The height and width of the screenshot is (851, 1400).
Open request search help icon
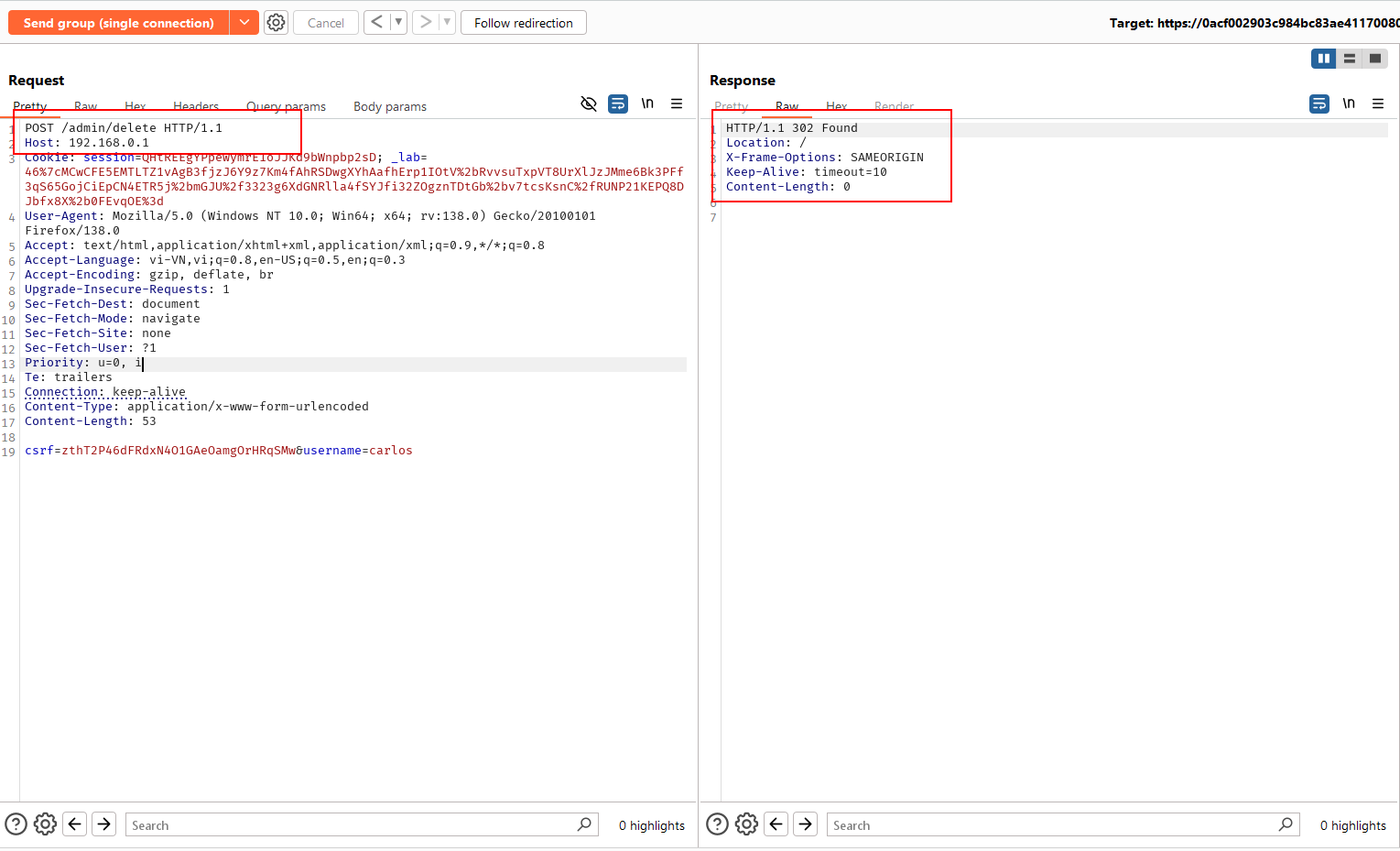16,824
